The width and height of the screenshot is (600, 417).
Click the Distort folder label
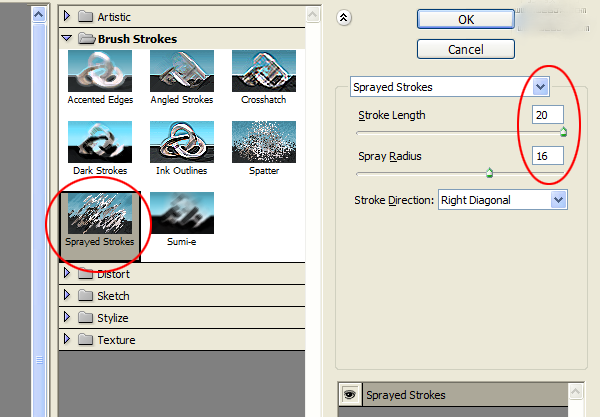coord(113,274)
